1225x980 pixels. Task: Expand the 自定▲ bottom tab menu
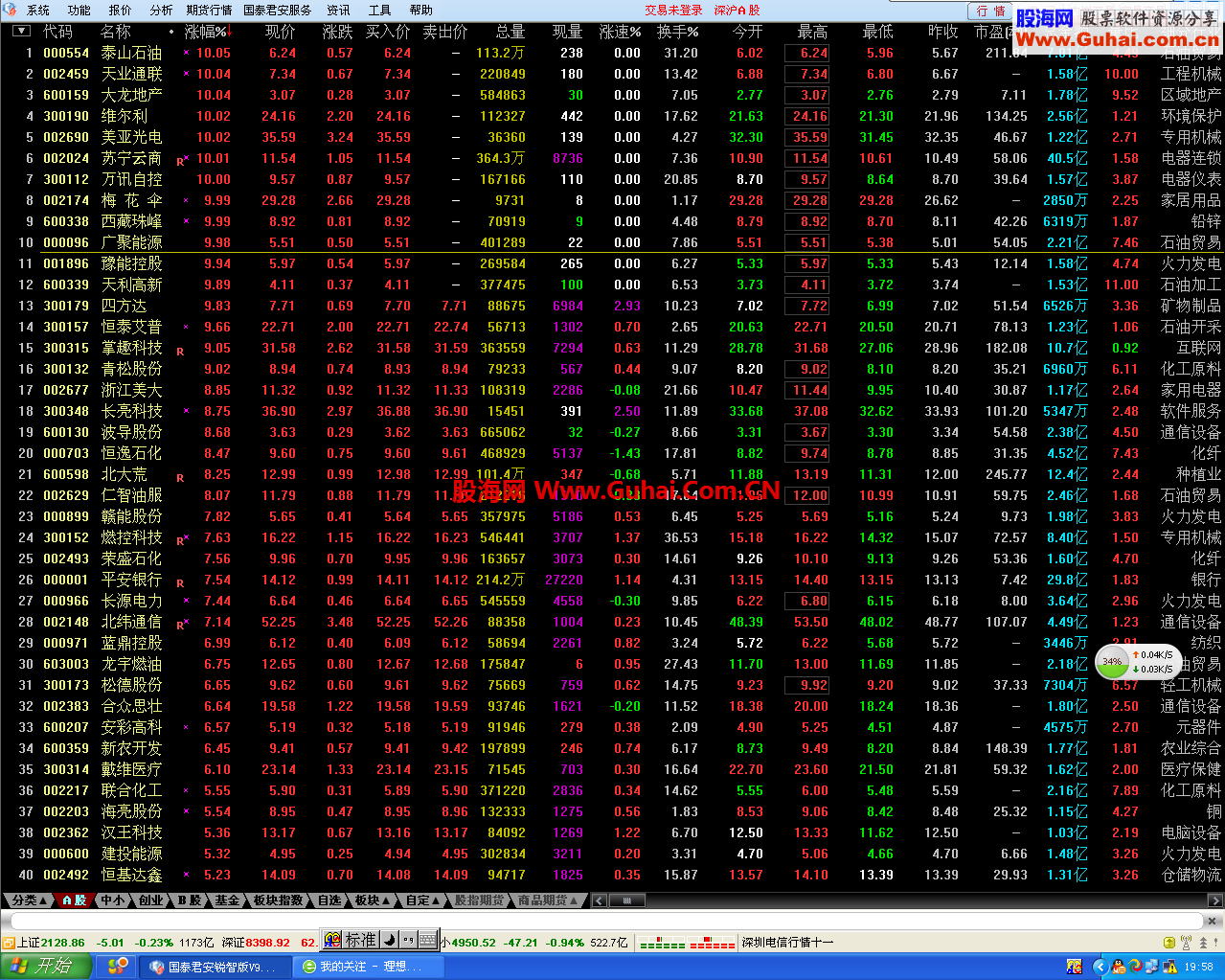tap(422, 900)
